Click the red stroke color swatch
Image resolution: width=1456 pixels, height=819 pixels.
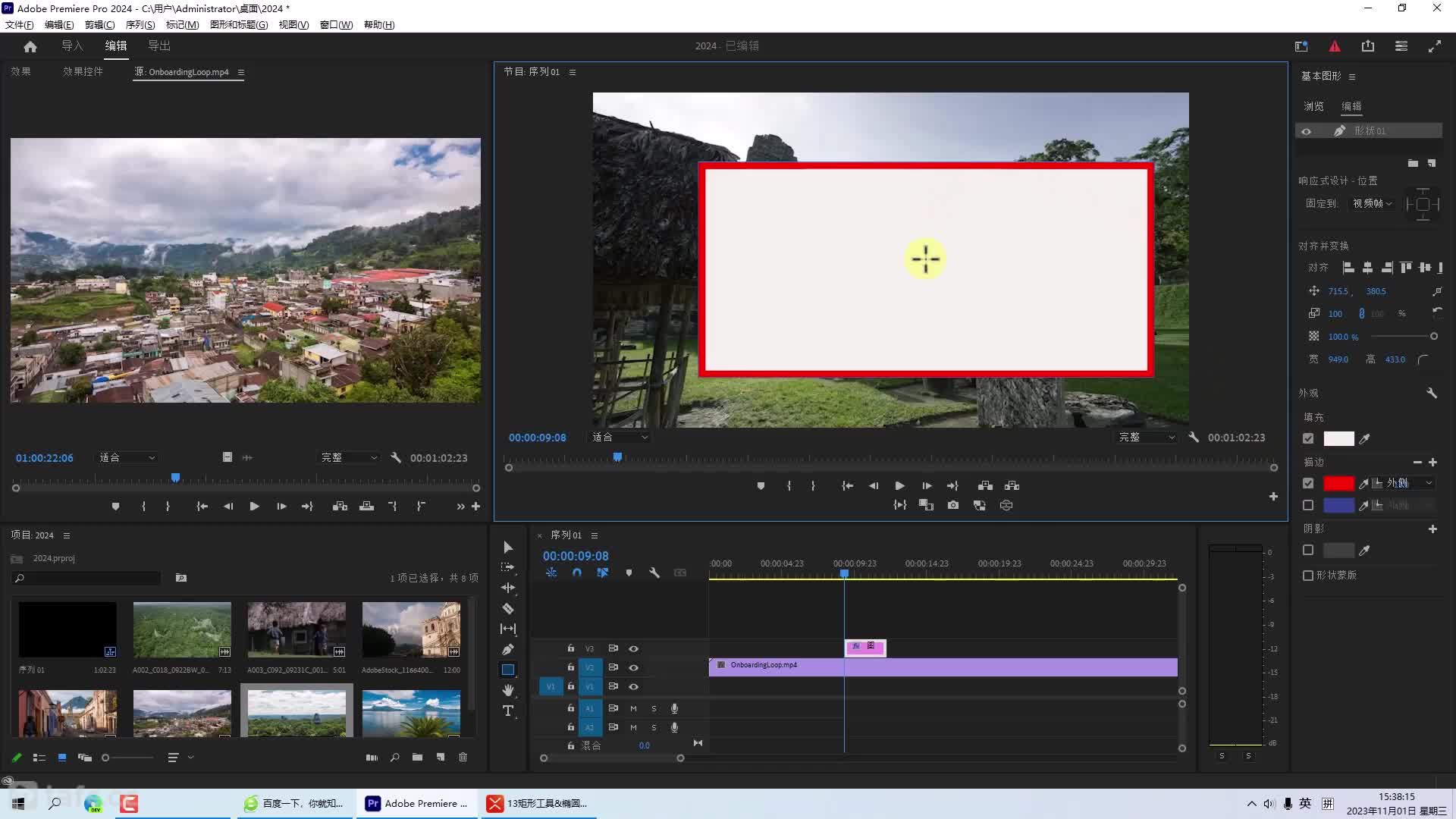click(x=1338, y=484)
